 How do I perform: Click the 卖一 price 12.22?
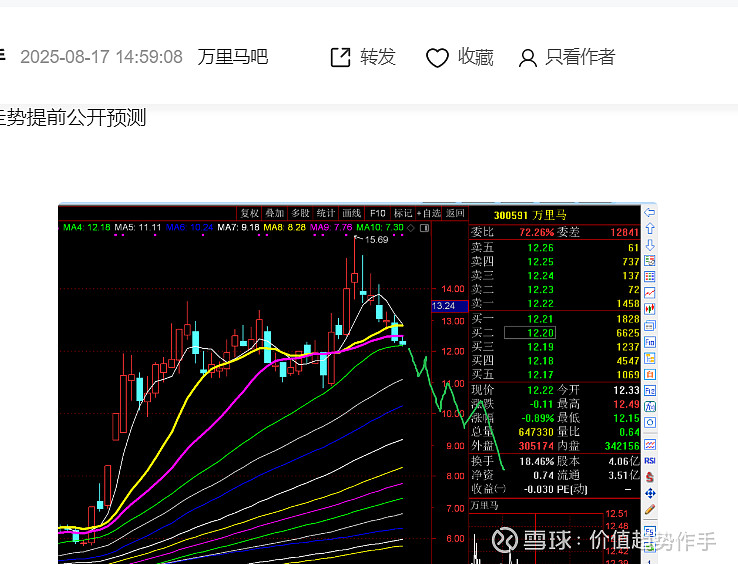(x=540, y=304)
